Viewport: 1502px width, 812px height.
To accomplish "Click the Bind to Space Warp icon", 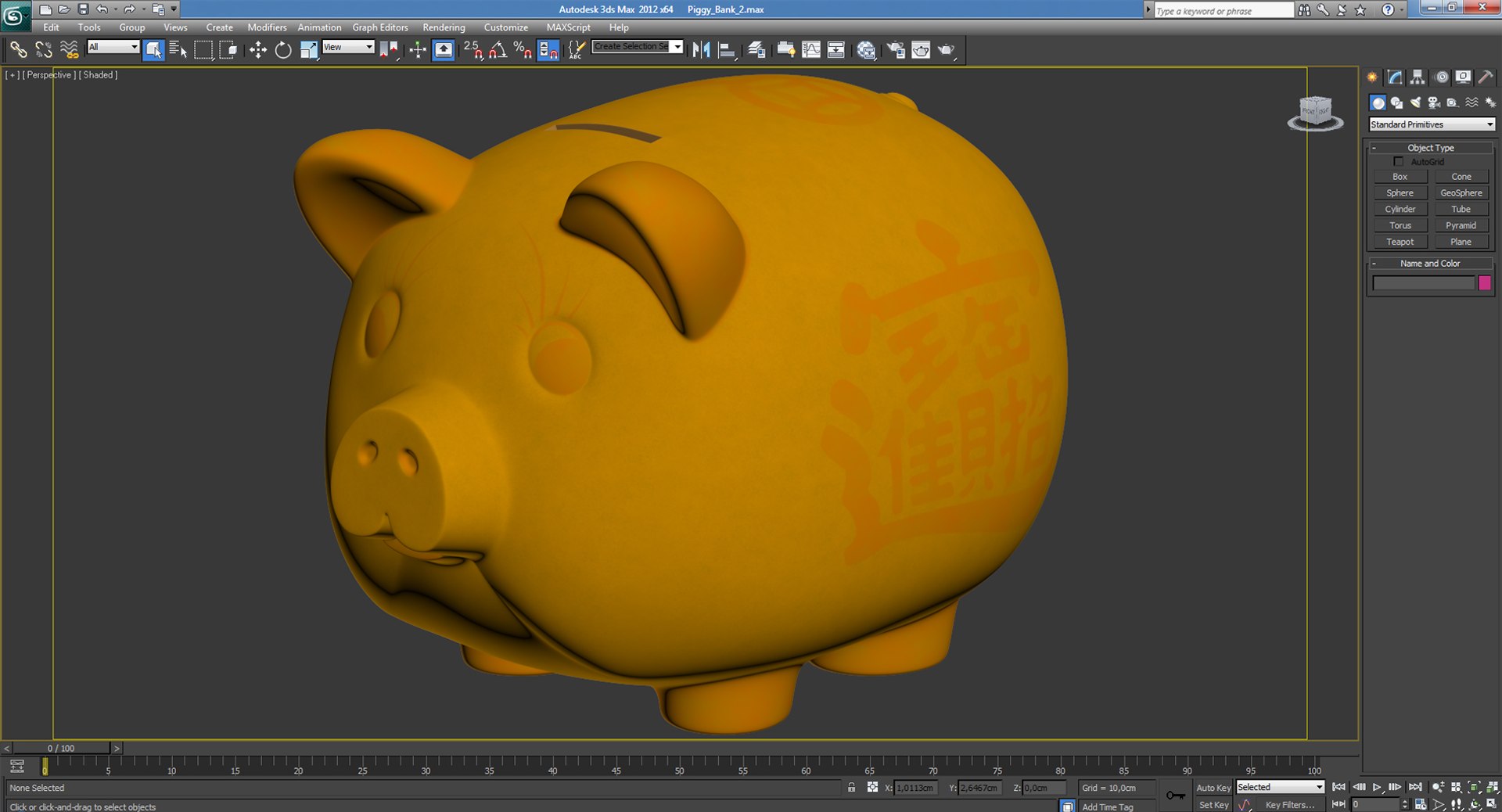I will pos(70,50).
